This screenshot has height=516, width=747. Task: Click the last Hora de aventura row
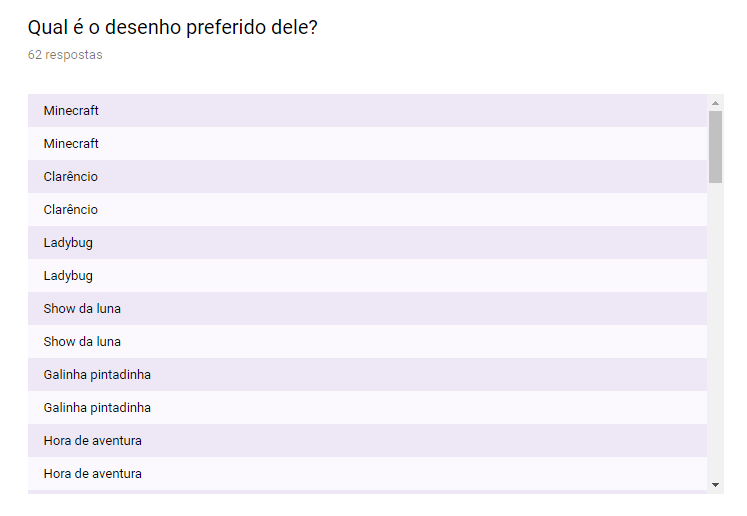[x=367, y=474]
